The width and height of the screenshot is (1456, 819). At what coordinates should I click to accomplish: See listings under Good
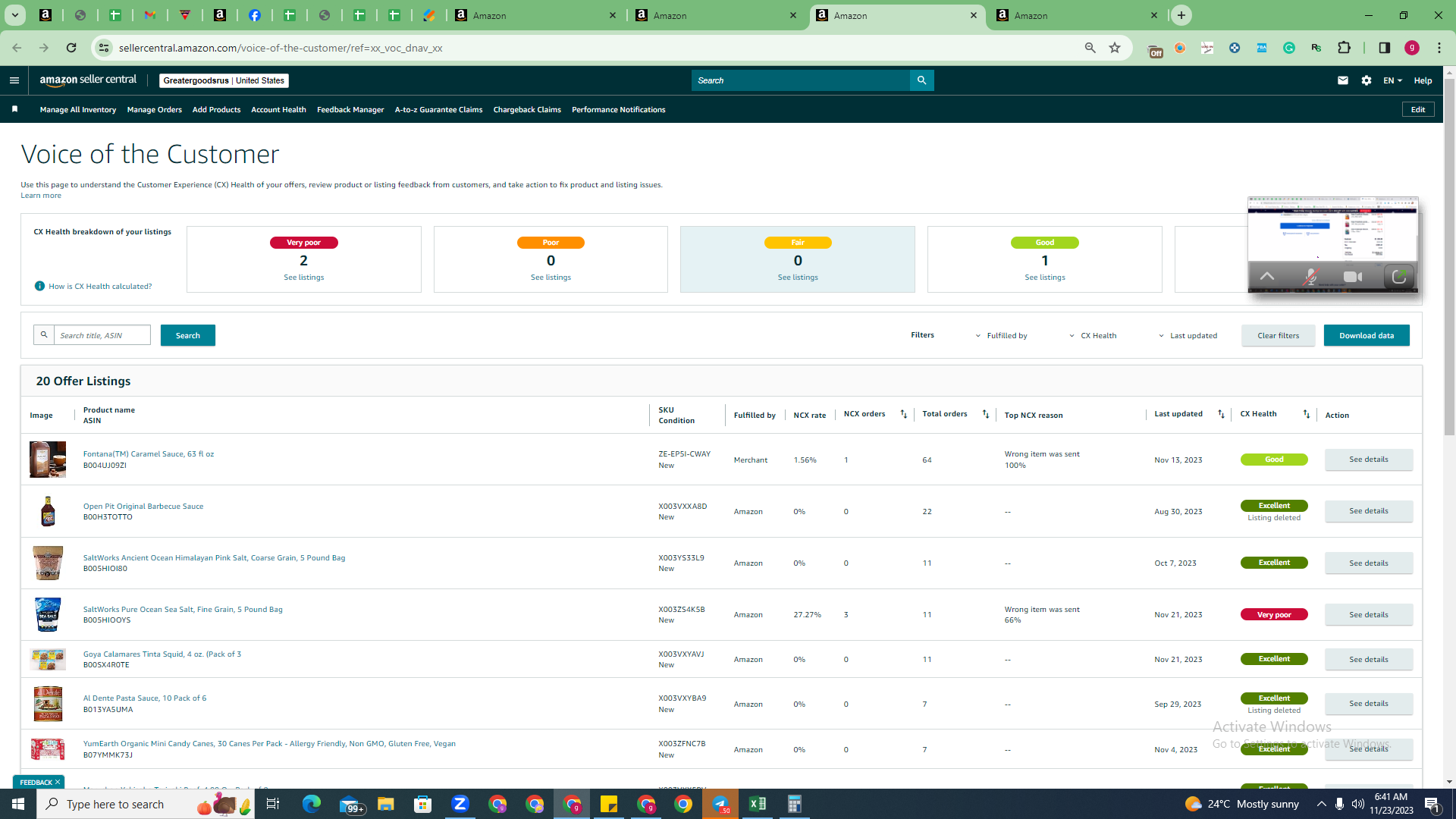point(1044,278)
